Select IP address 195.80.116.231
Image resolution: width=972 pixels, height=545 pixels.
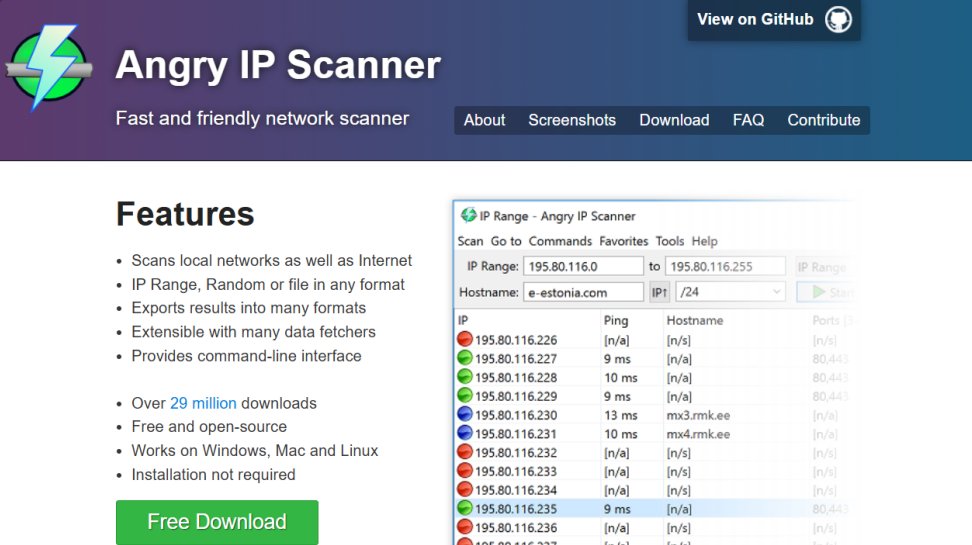[516, 434]
